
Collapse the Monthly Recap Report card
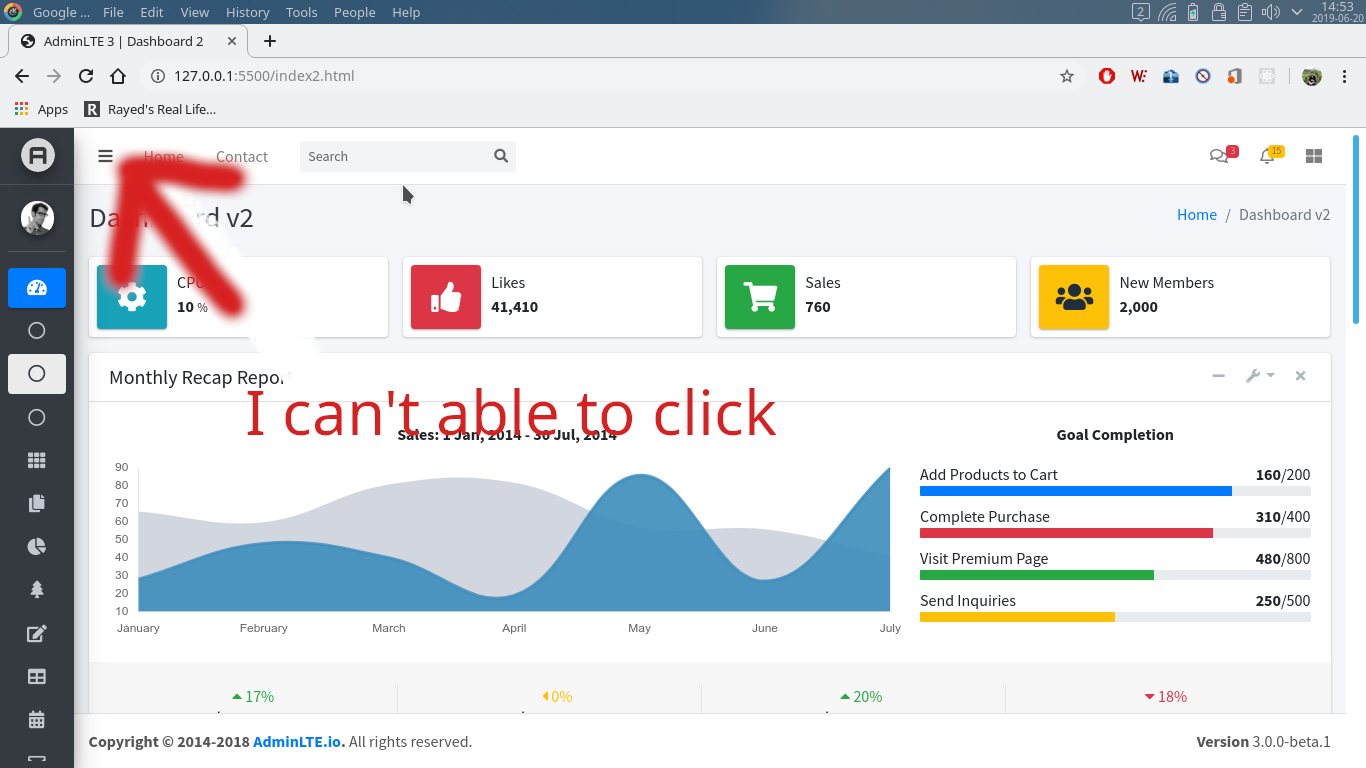1218,376
